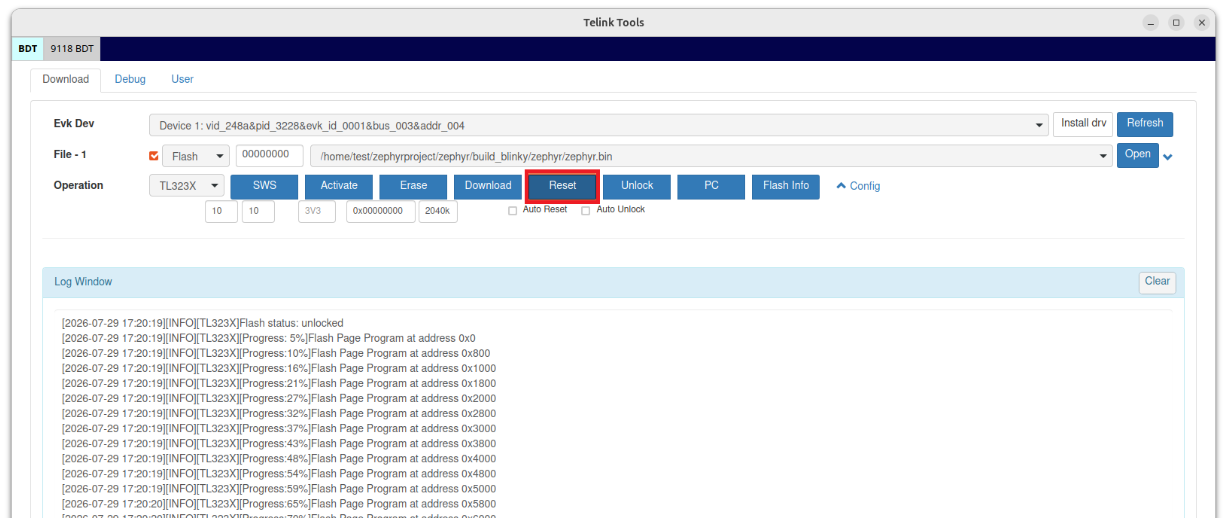Click the Install drv button

[x=1083, y=124]
